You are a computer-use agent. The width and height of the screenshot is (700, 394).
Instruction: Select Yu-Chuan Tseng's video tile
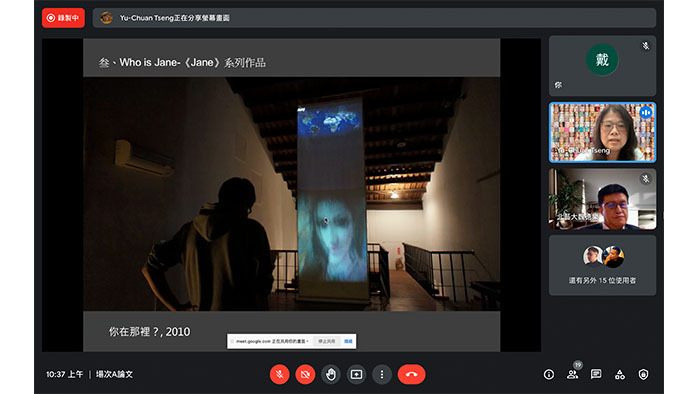(602, 132)
